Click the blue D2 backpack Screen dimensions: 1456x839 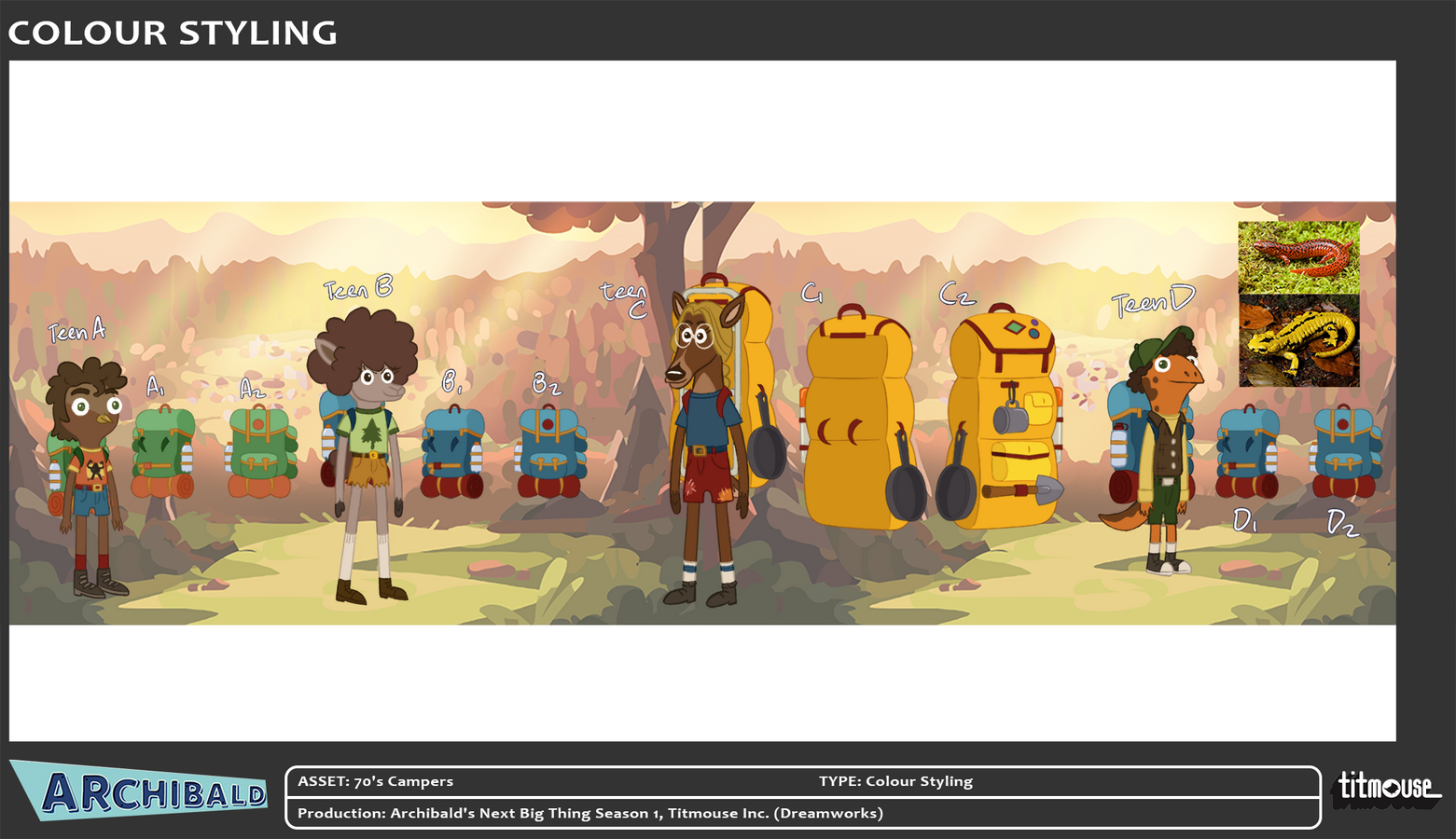click(x=1345, y=453)
